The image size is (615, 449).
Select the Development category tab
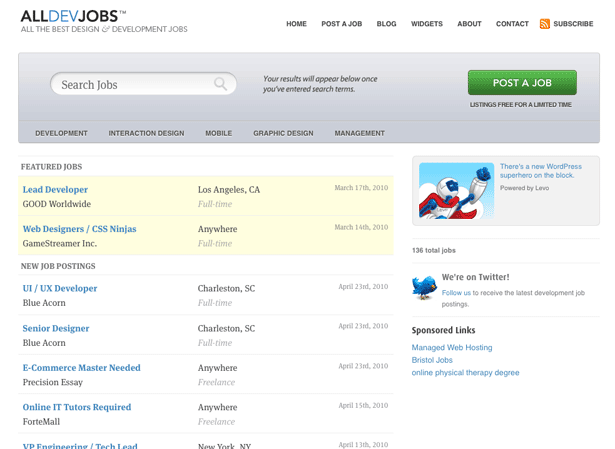coord(61,133)
